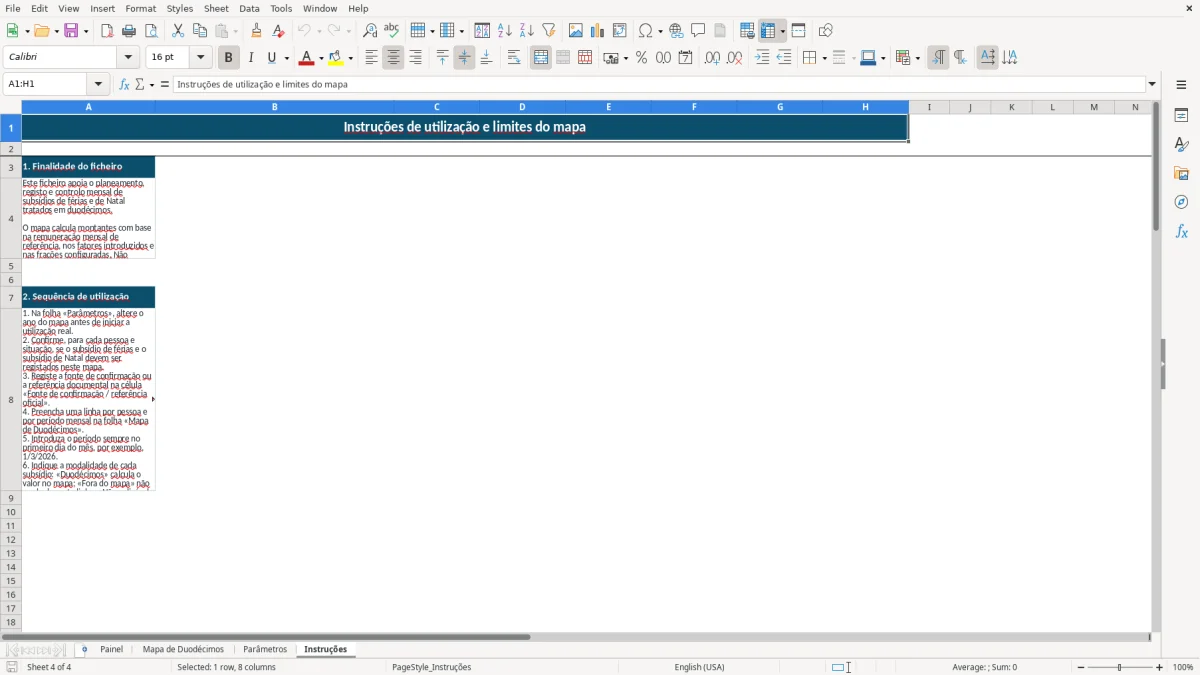Viewport: 1200px width, 675px height.
Task: Toggle horizontal center alignment
Action: (393, 58)
